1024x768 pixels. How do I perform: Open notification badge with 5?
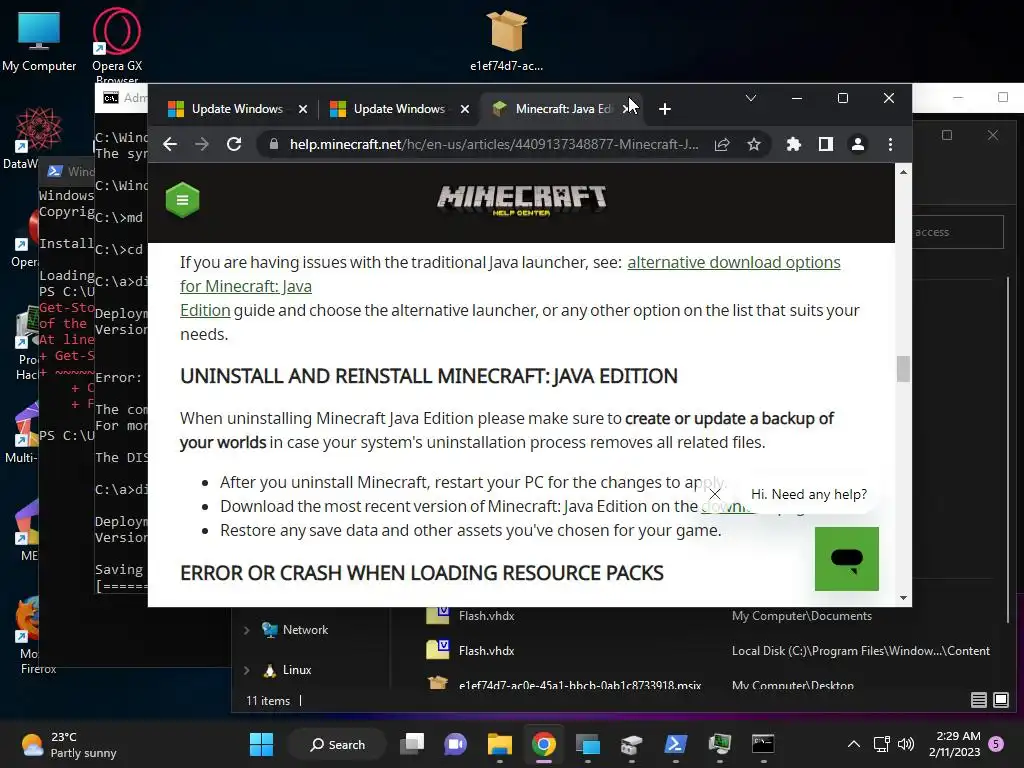[996, 744]
